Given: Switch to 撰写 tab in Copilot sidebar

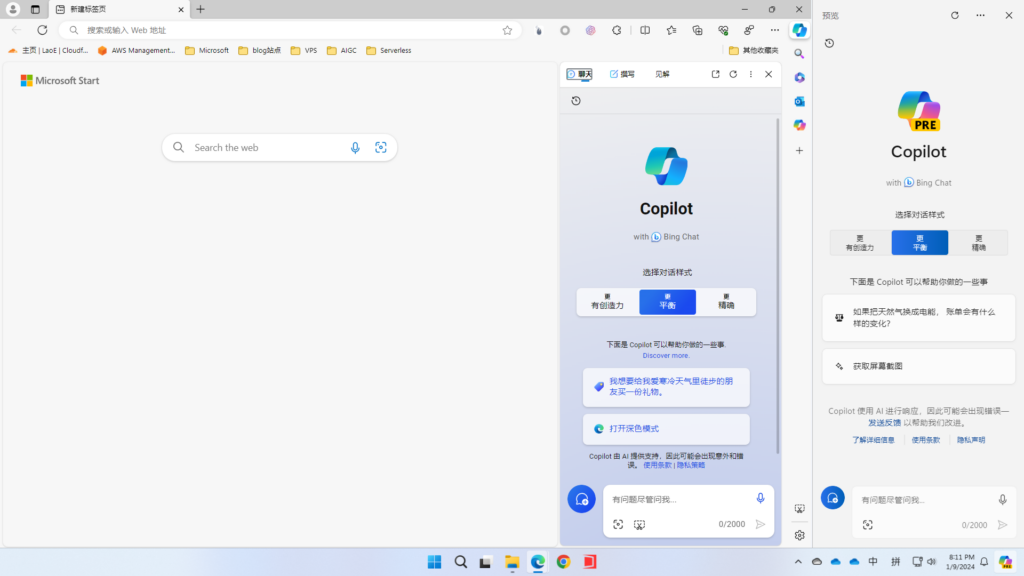Looking at the screenshot, I should [622, 74].
